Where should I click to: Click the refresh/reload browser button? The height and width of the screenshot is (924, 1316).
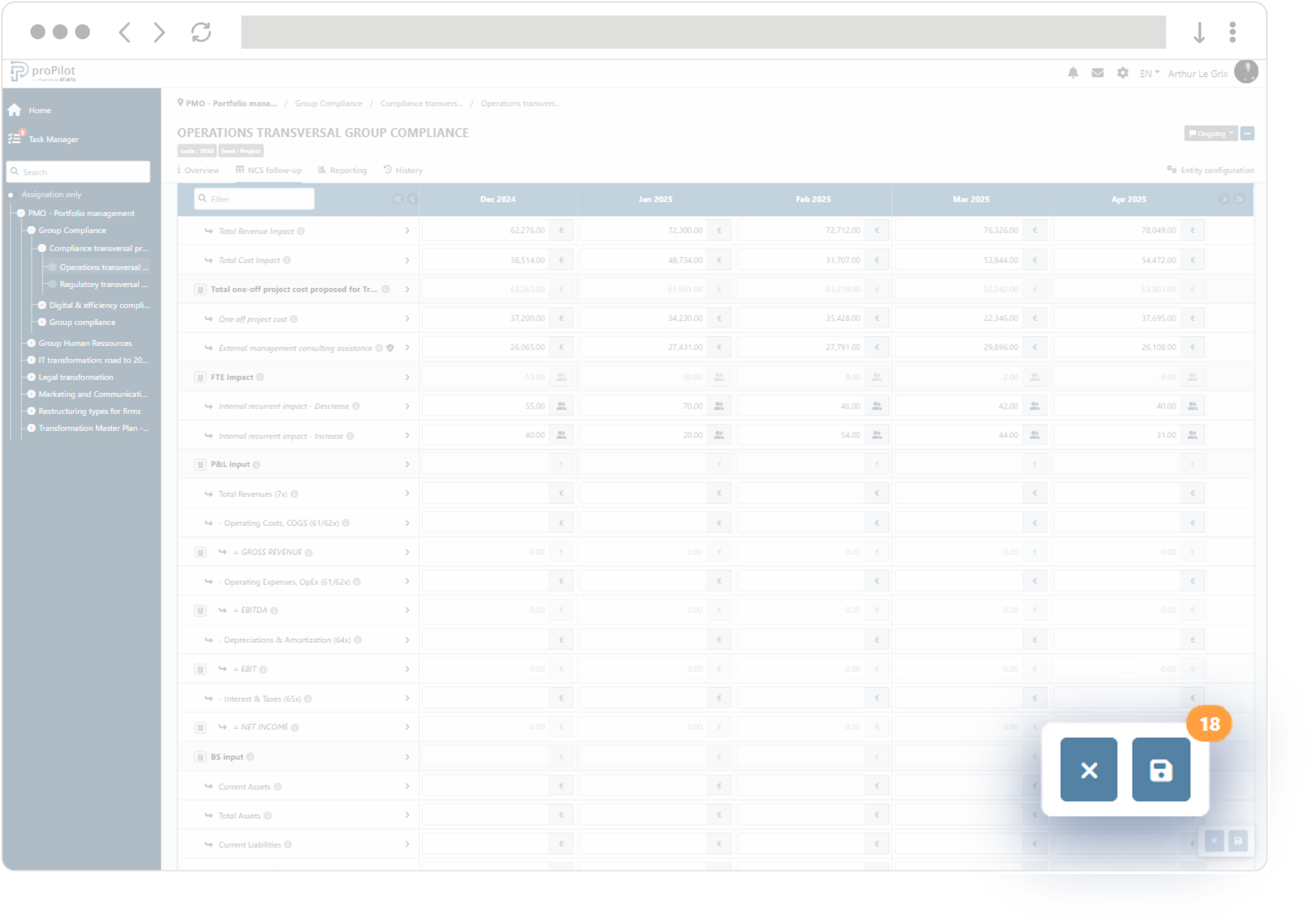click(201, 30)
